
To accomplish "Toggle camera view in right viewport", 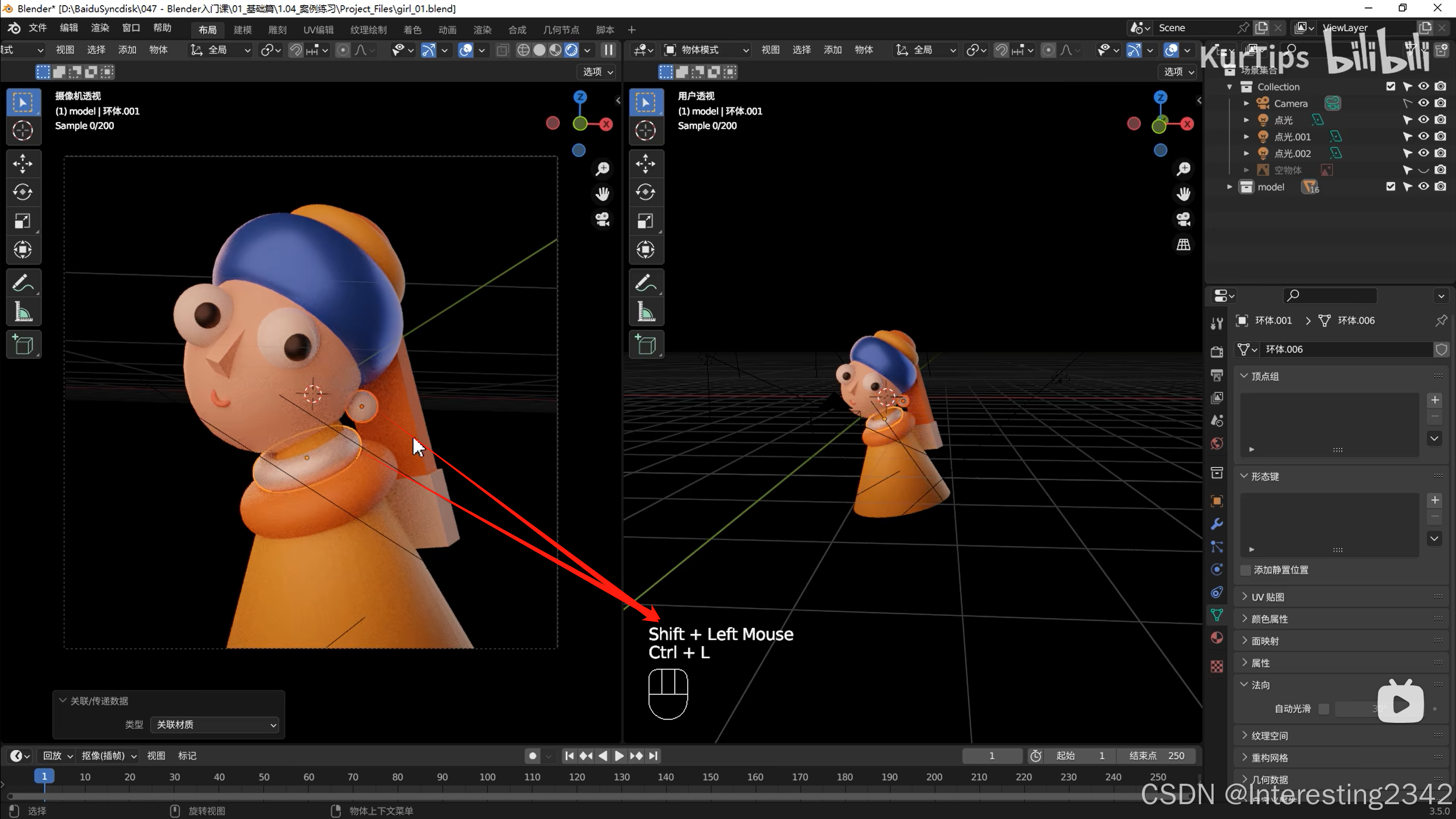I will point(1183,220).
